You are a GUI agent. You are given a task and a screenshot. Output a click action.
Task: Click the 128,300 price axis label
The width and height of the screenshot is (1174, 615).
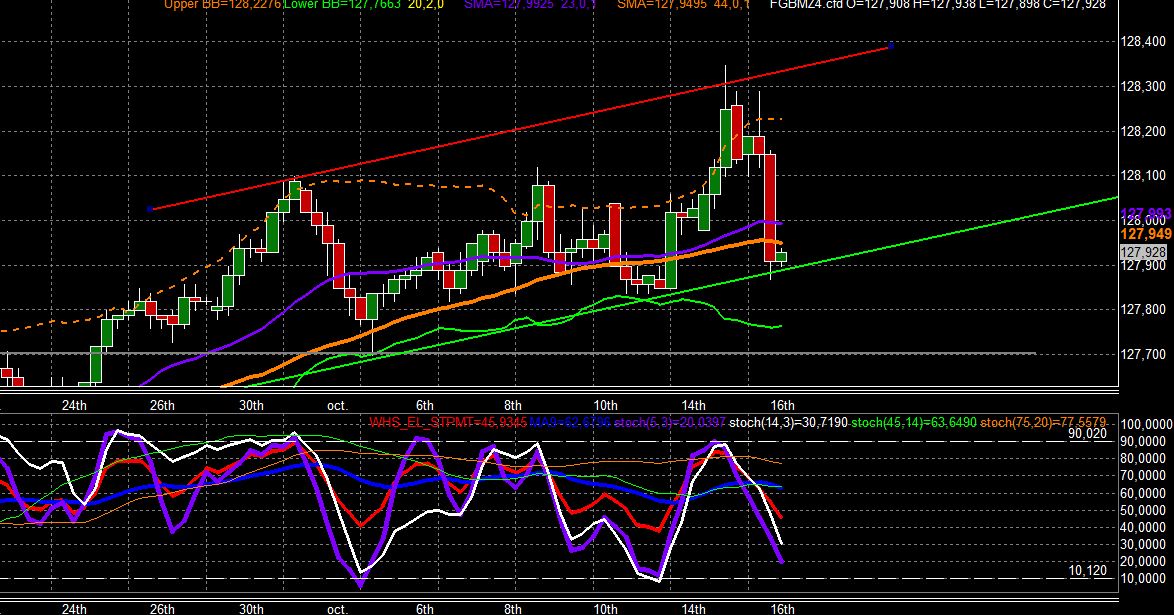coord(1143,87)
